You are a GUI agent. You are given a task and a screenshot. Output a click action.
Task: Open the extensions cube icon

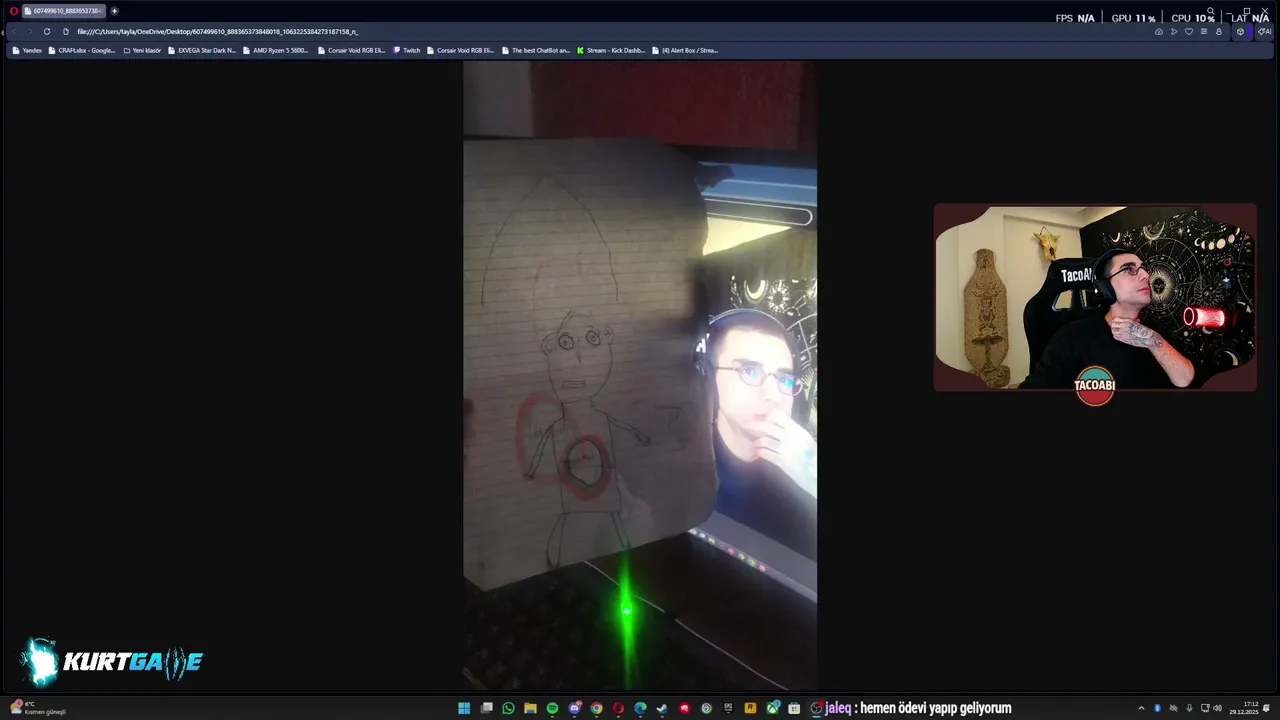coord(1240,32)
